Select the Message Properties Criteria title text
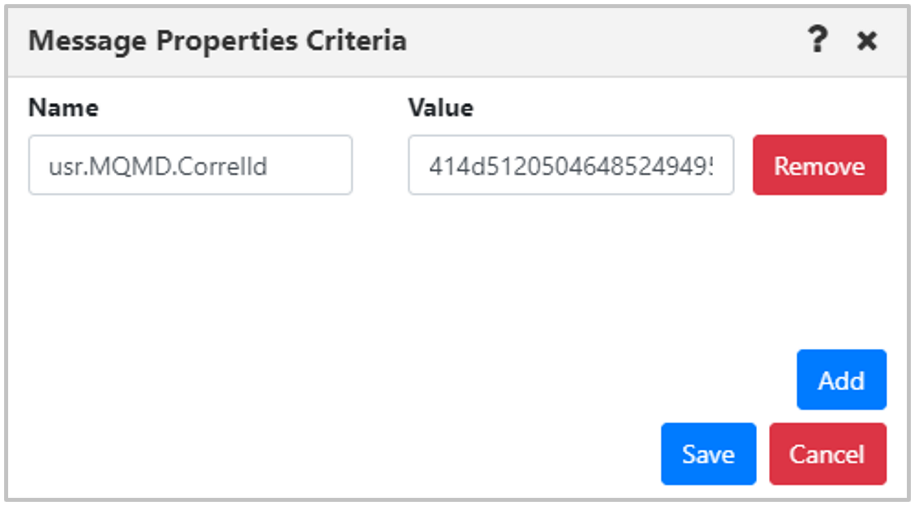The image size is (916, 505). 217,41
